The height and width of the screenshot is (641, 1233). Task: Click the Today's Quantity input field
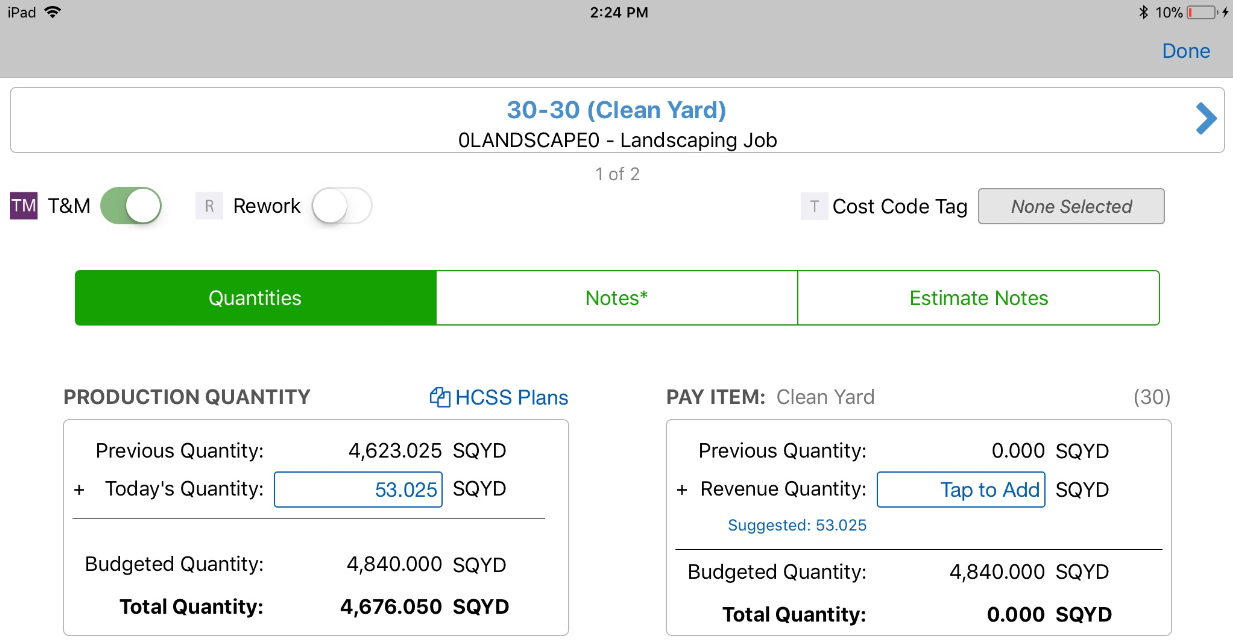click(358, 489)
